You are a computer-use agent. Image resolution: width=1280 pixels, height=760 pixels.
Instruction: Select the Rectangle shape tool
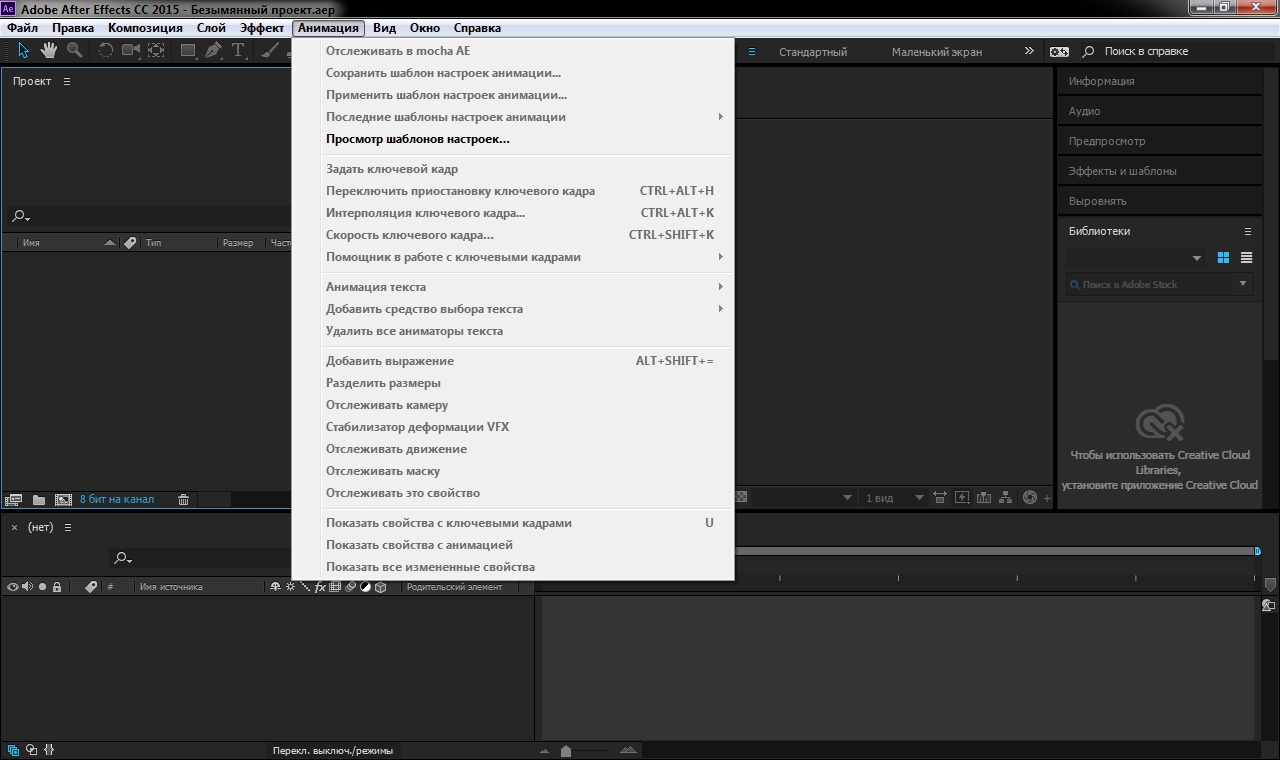188,50
